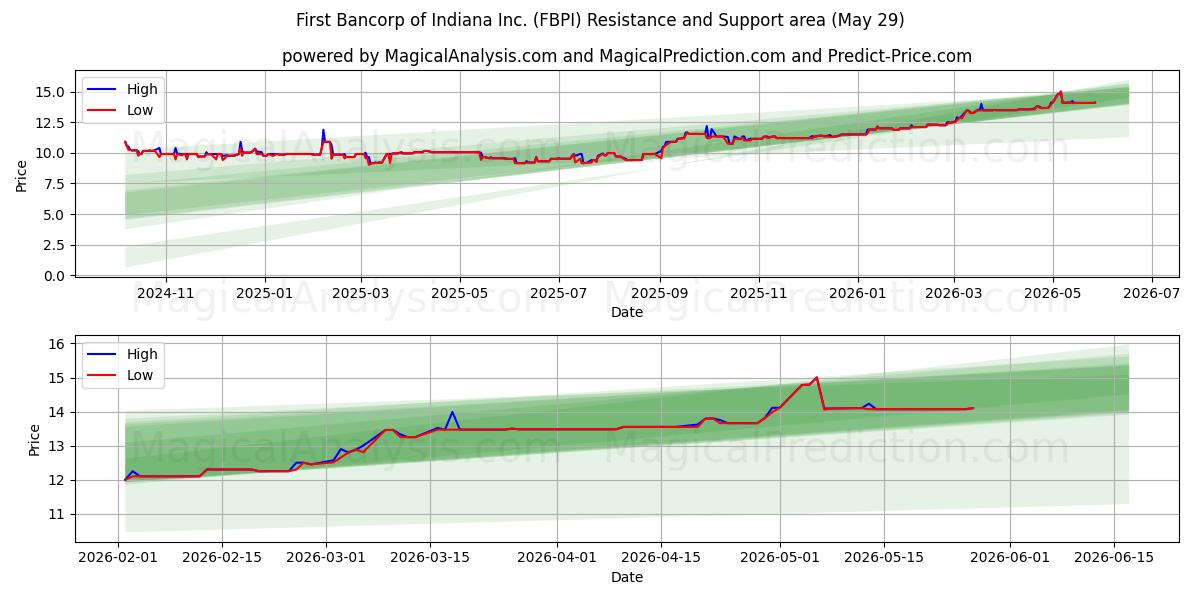Click the '2026-03-01' date tick label
This screenshot has height=600, width=1200.
click(327, 559)
